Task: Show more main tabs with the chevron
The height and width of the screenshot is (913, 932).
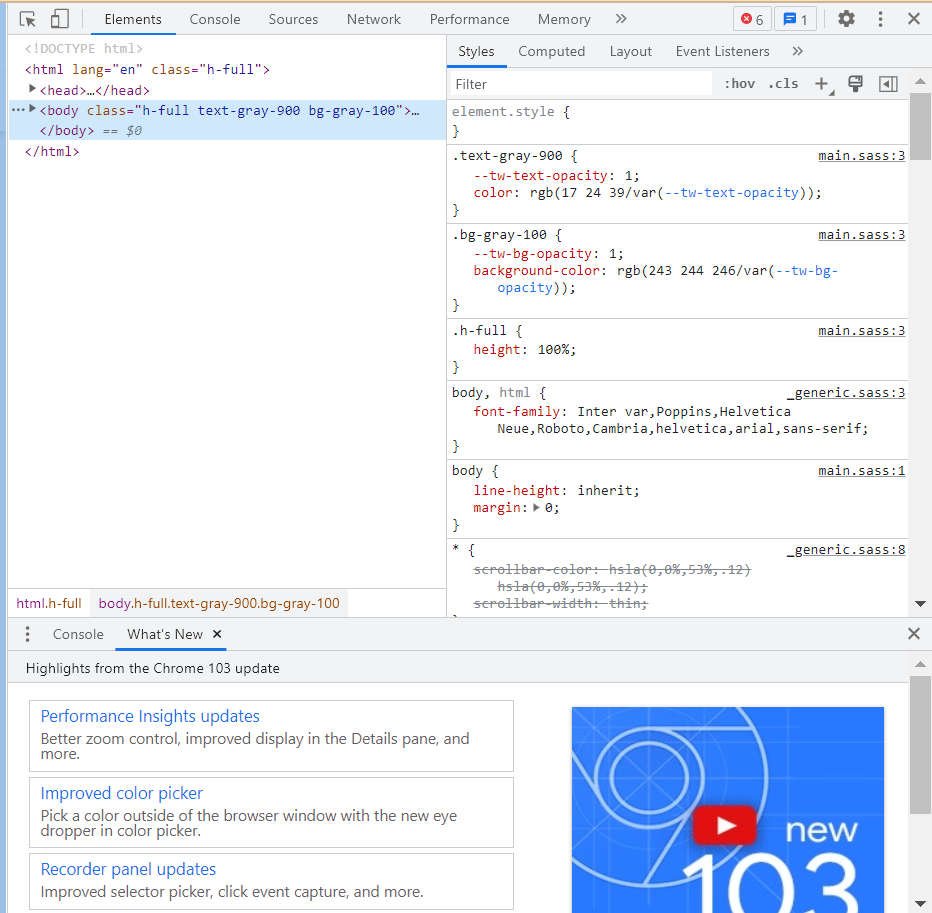Action: pyautogui.click(x=621, y=19)
